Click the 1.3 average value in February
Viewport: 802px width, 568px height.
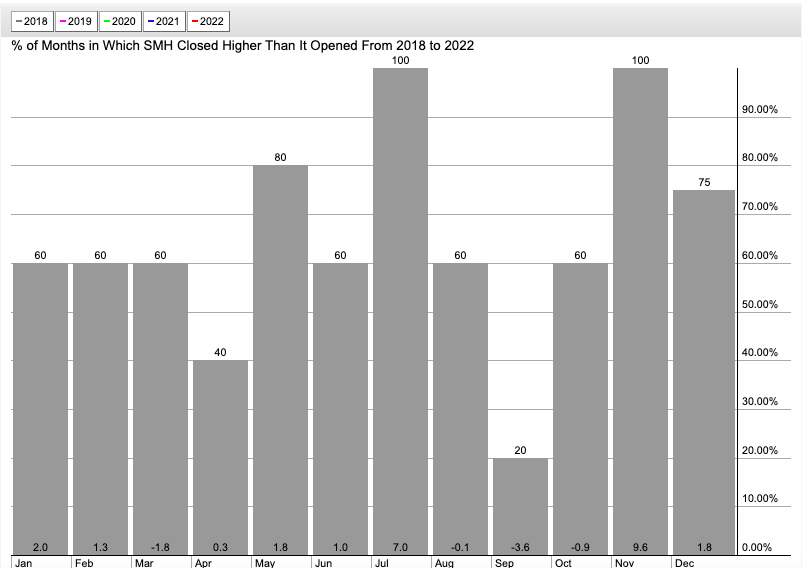click(100, 548)
